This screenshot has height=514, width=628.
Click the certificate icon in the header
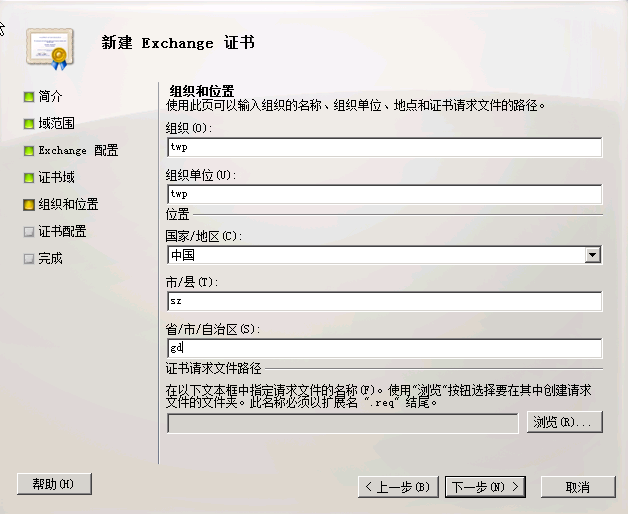click(50, 49)
